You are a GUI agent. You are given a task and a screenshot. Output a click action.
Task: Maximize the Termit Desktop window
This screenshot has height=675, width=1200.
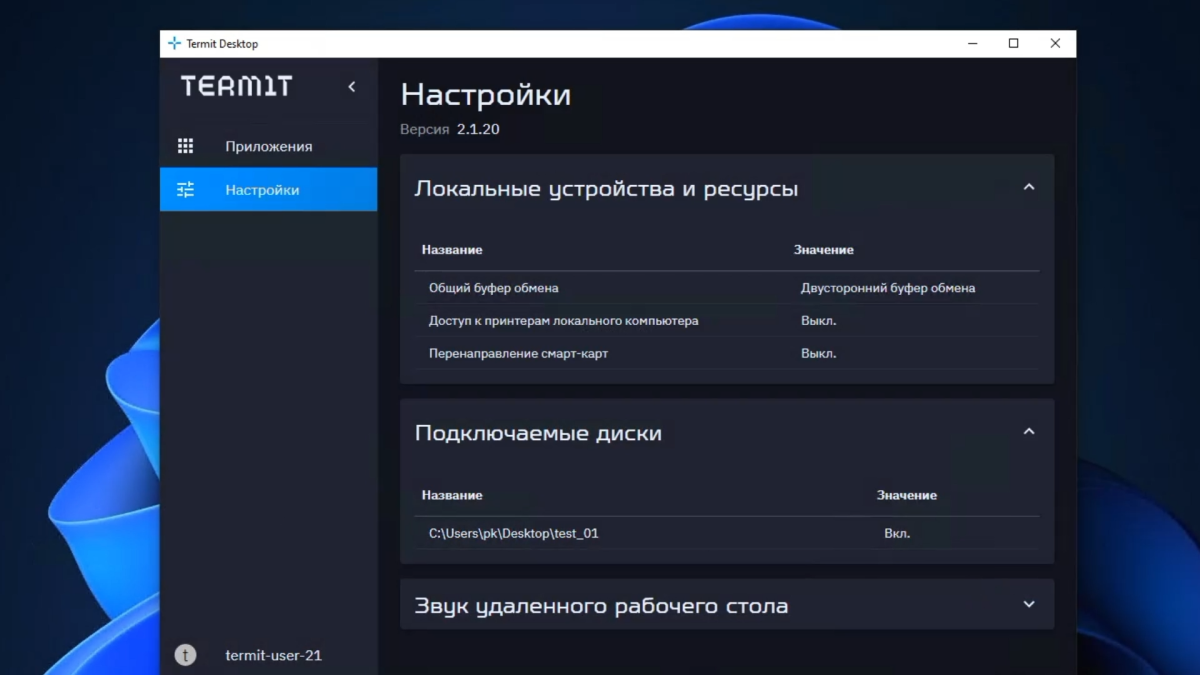click(x=1014, y=44)
